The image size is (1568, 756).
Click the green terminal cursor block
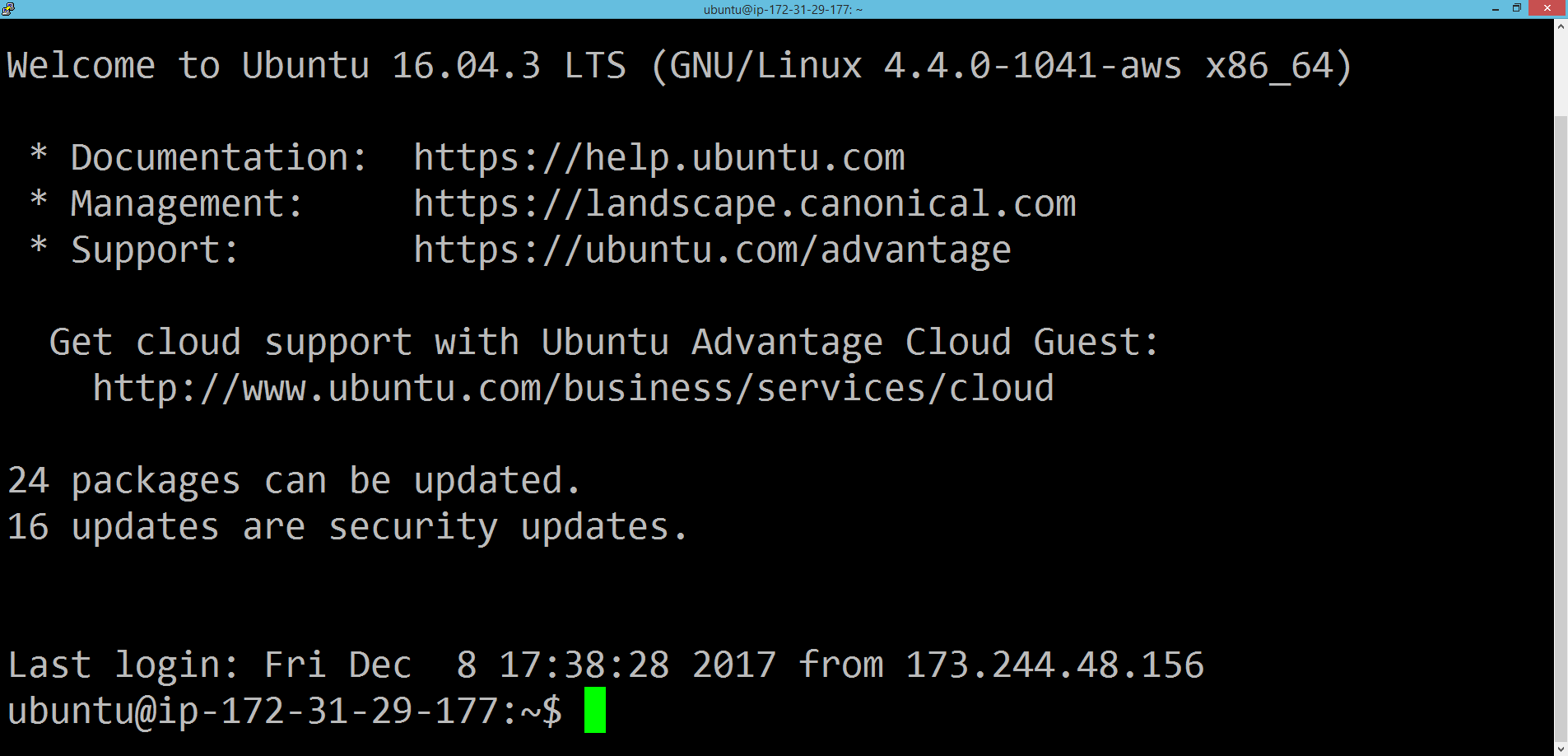point(595,710)
